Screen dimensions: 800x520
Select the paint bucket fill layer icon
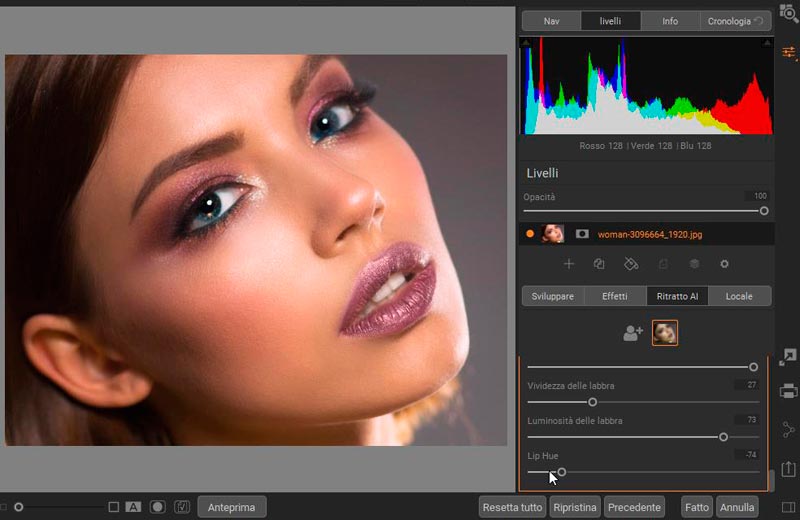coord(630,264)
